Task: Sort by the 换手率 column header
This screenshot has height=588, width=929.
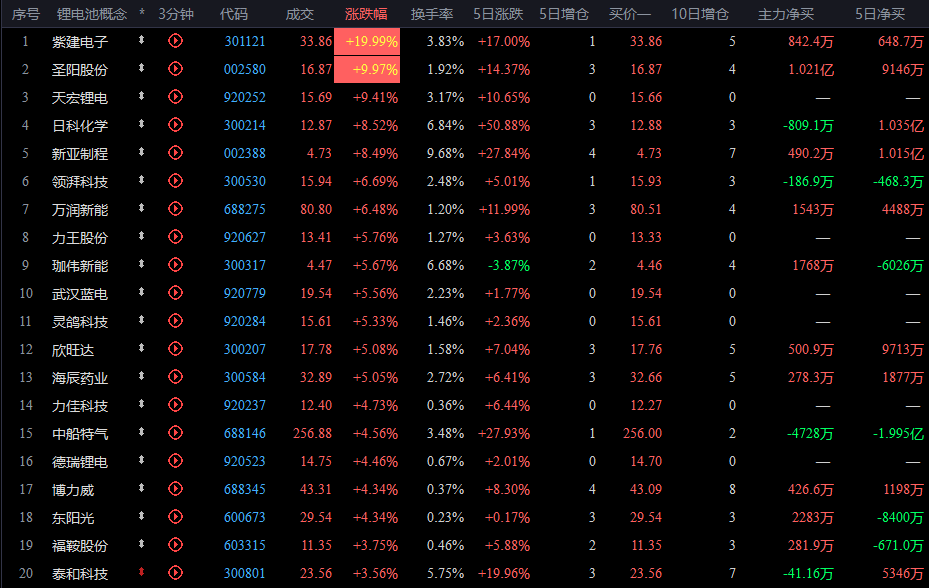Action: 432,14
